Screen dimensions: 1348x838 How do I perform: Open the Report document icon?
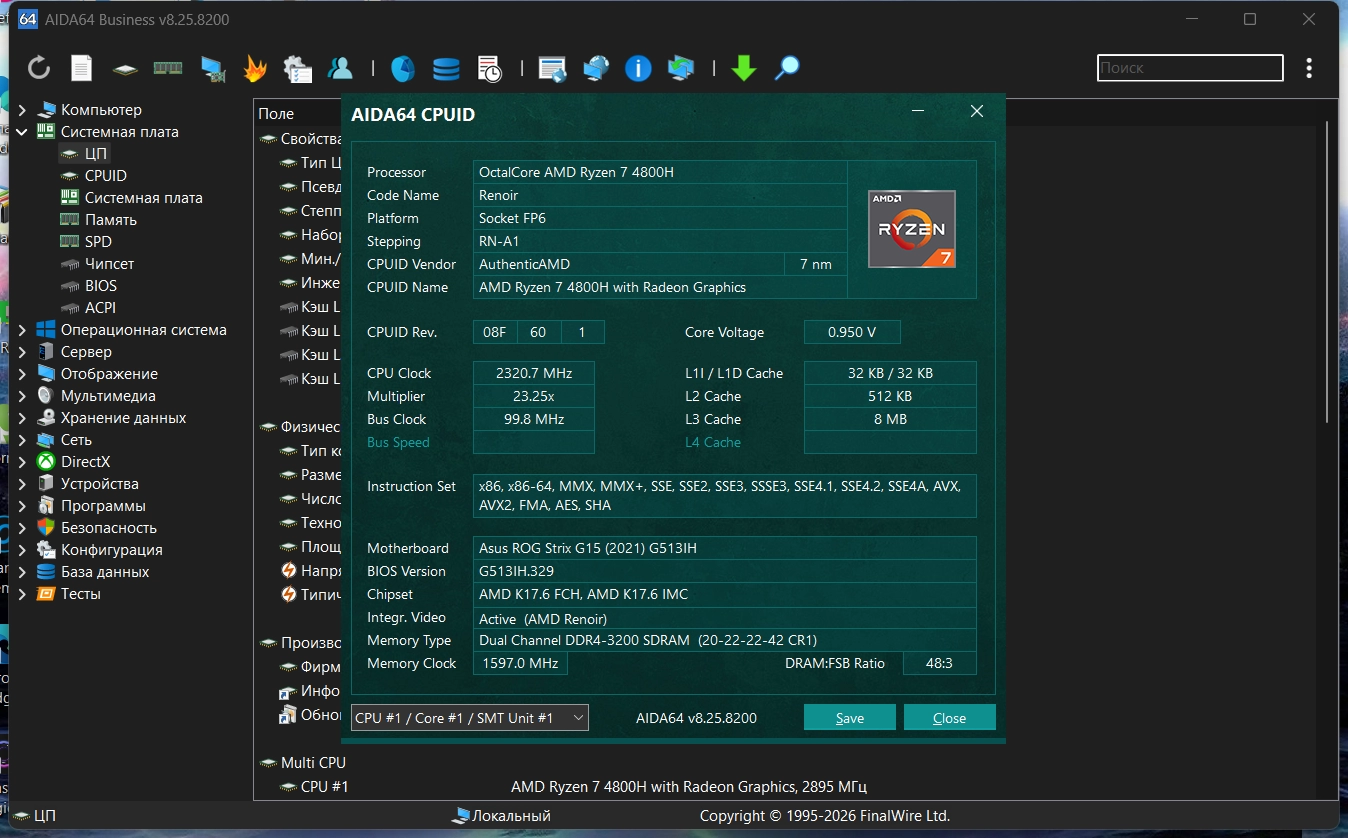click(x=81, y=68)
